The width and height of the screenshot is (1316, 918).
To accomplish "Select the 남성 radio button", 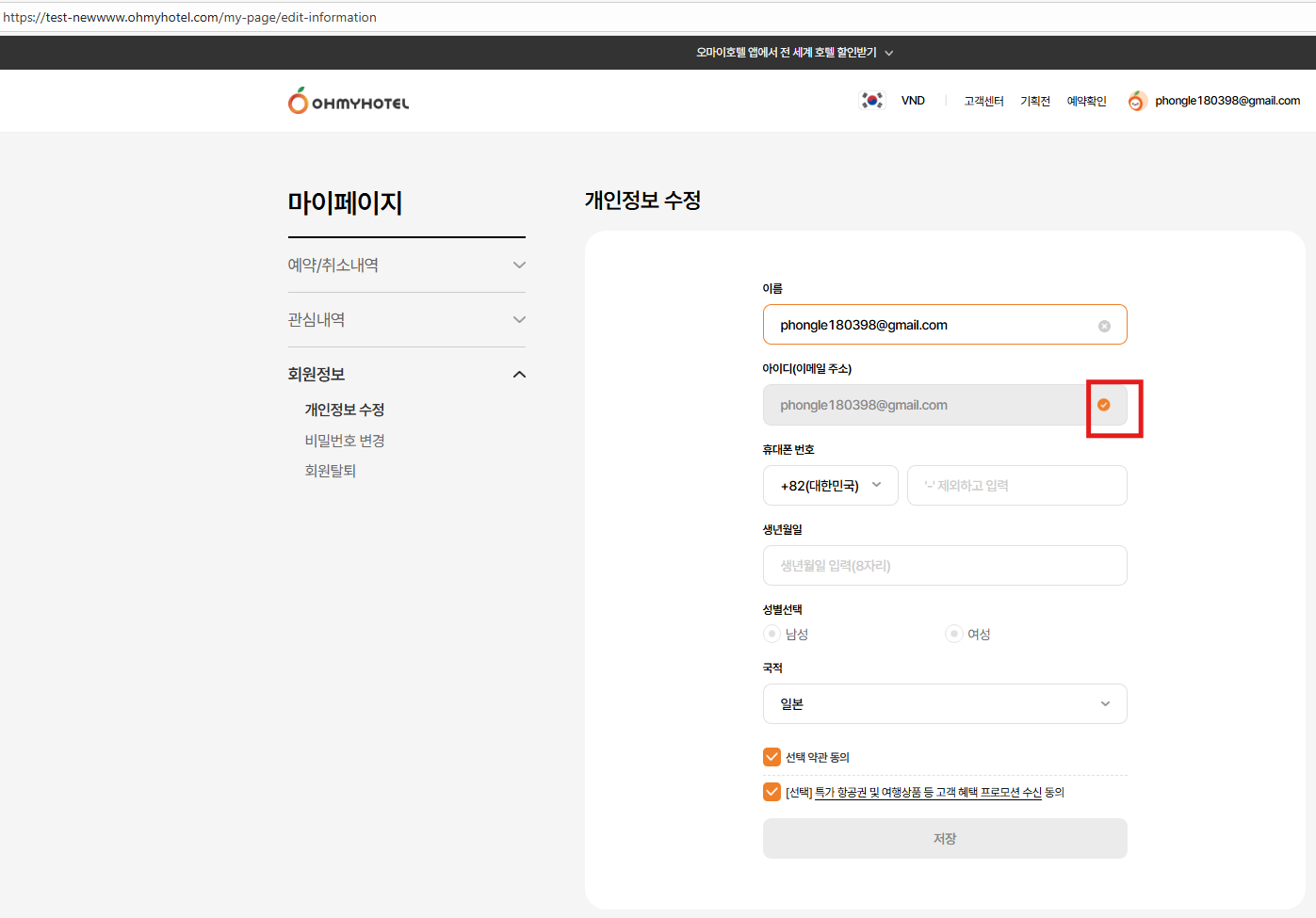I will (772, 634).
